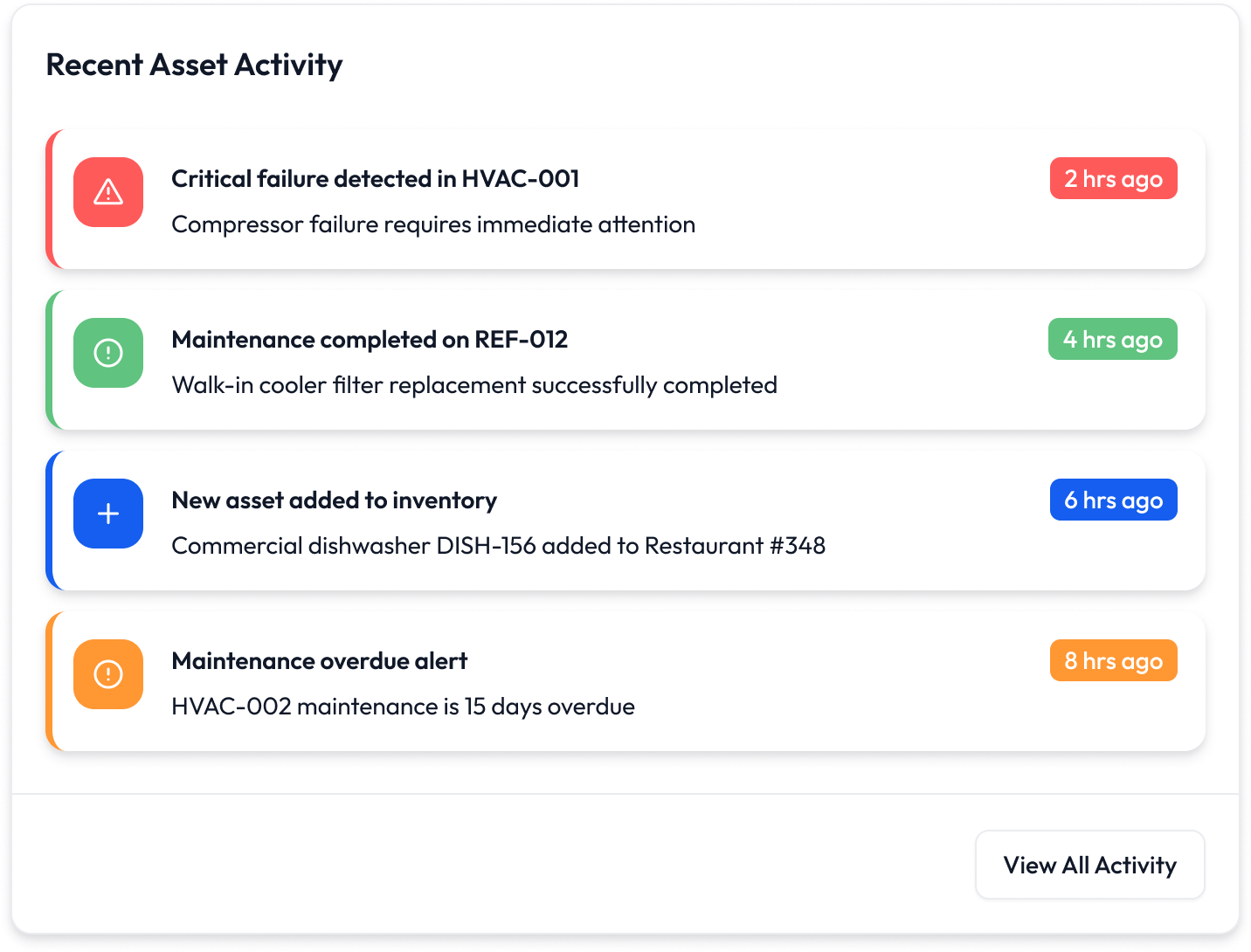Click the red left border of the critical failure card
The height and width of the screenshot is (952, 1251).
50,199
